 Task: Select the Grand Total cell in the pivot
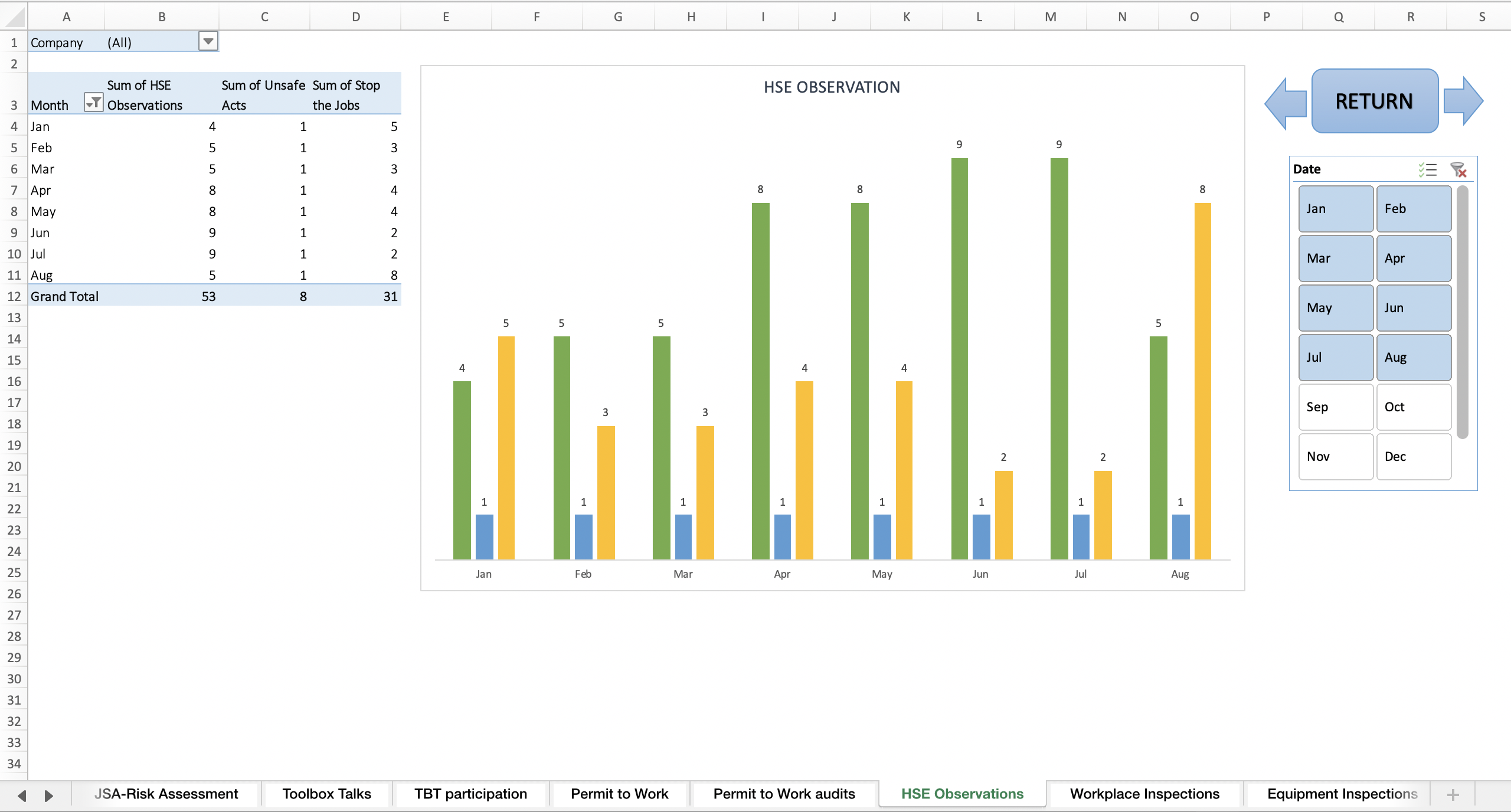64,296
